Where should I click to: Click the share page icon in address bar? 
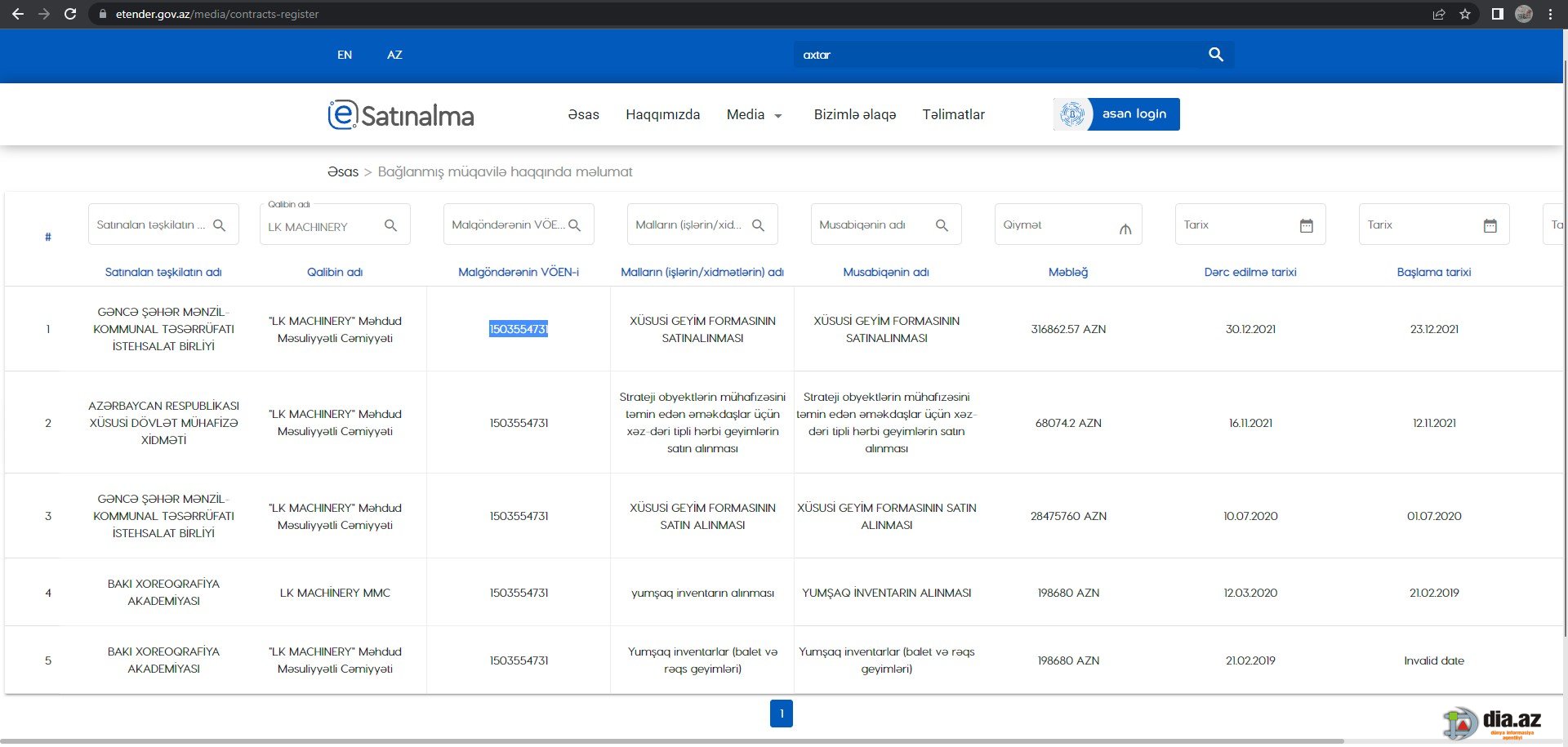(1439, 14)
